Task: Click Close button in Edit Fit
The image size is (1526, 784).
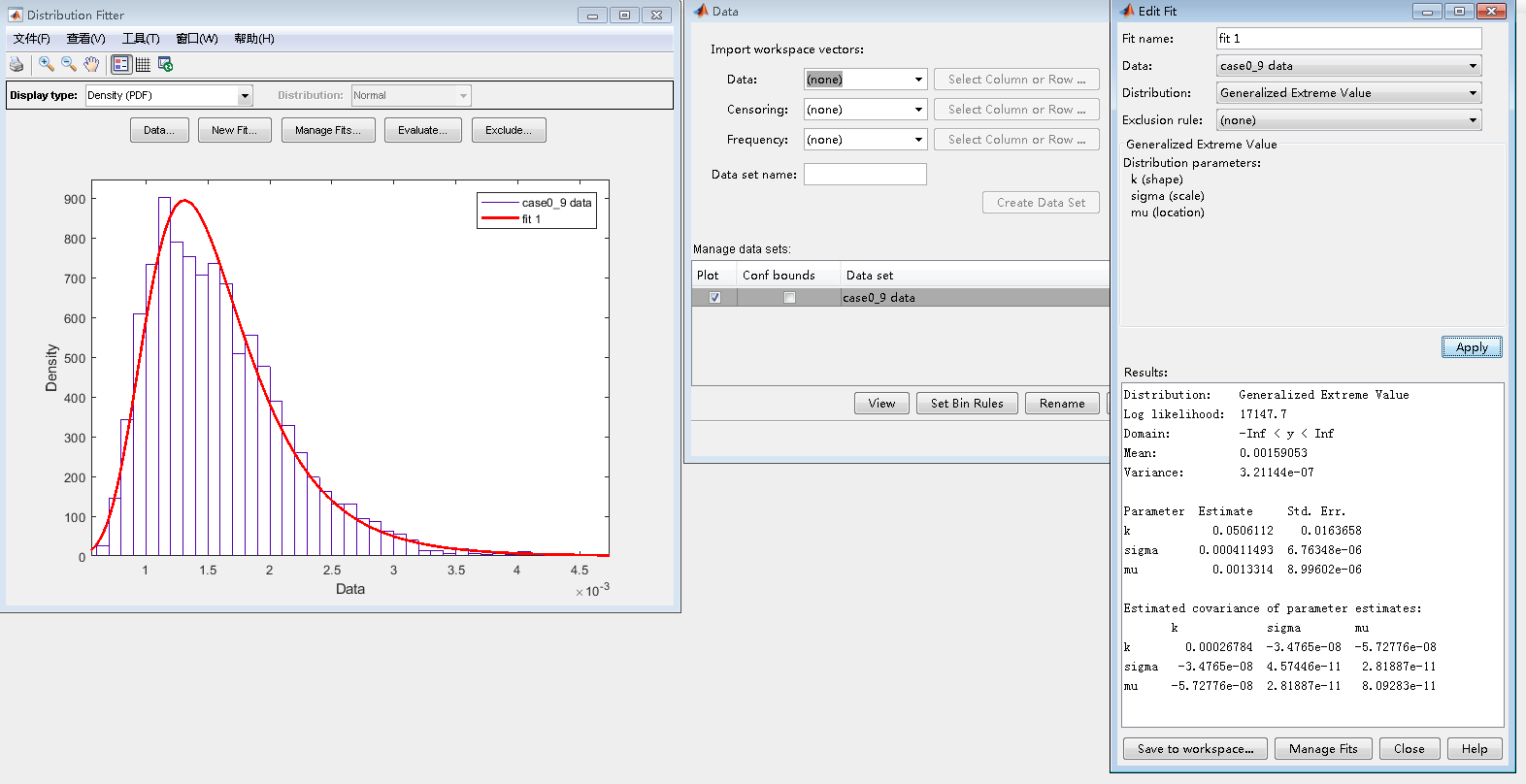Action: [x=1410, y=749]
